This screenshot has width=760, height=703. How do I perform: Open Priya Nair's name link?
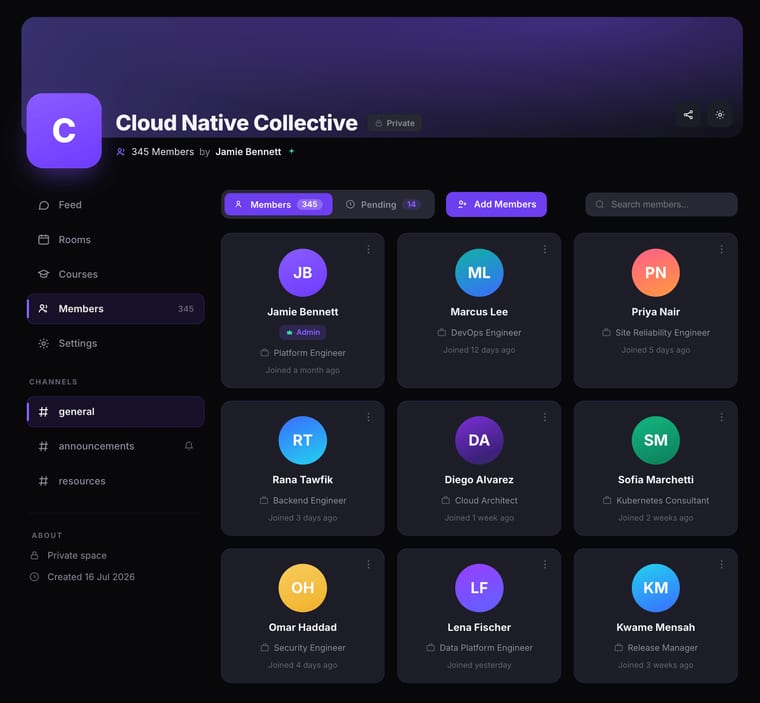655,312
